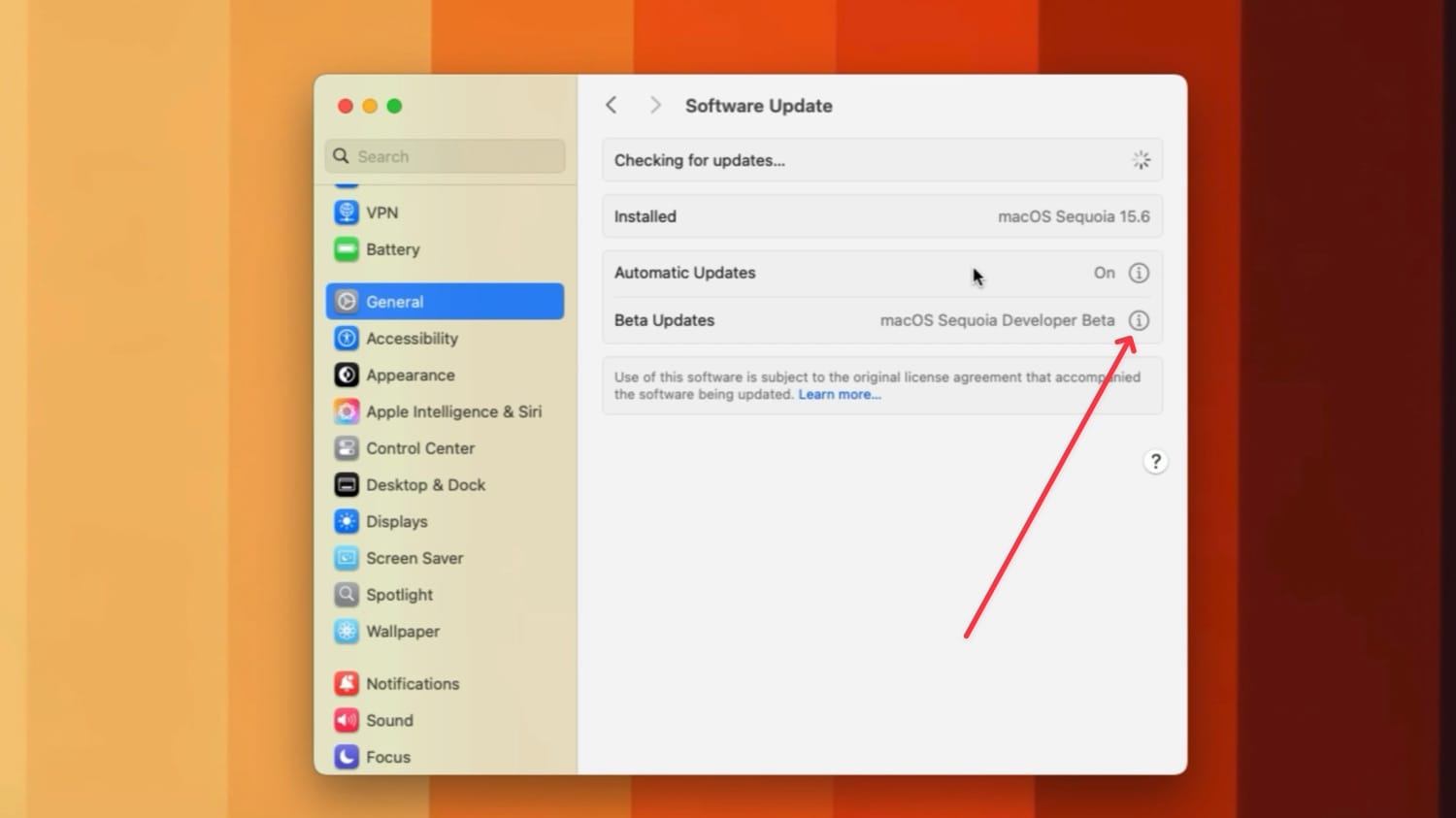Click the Beta Updates label
This screenshot has width=1456, height=818.
(x=664, y=320)
